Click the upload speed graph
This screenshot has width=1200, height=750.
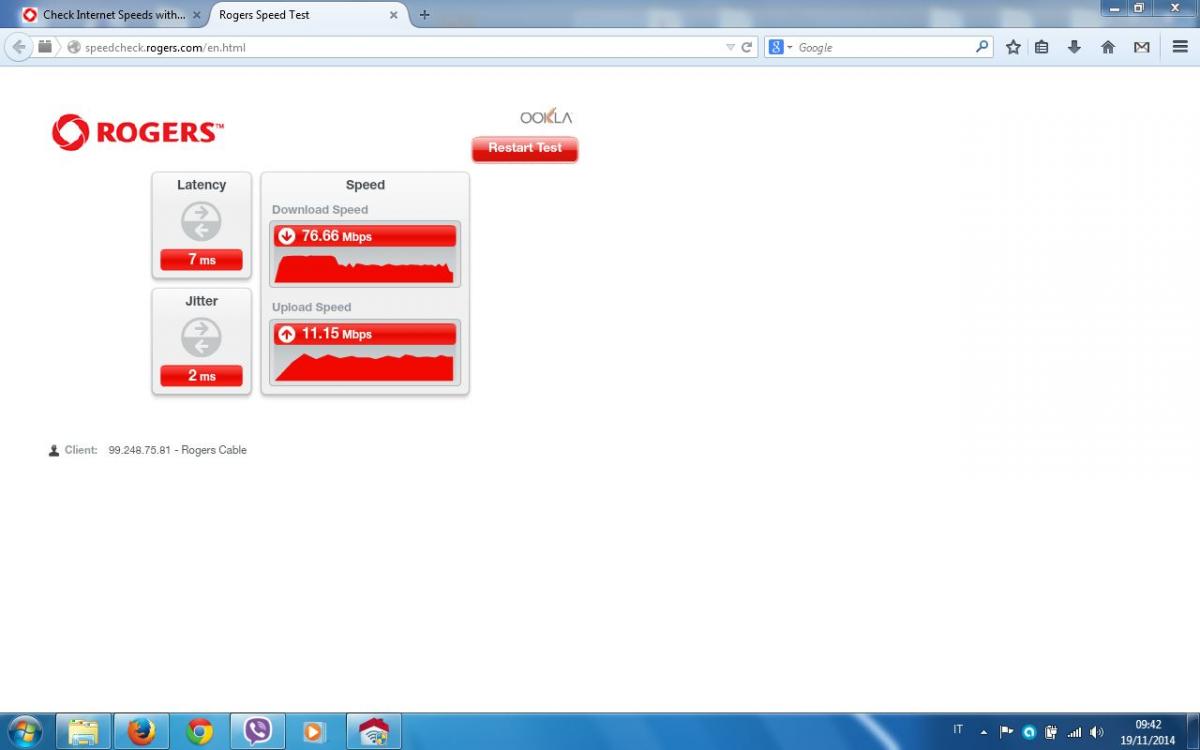[365, 366]
